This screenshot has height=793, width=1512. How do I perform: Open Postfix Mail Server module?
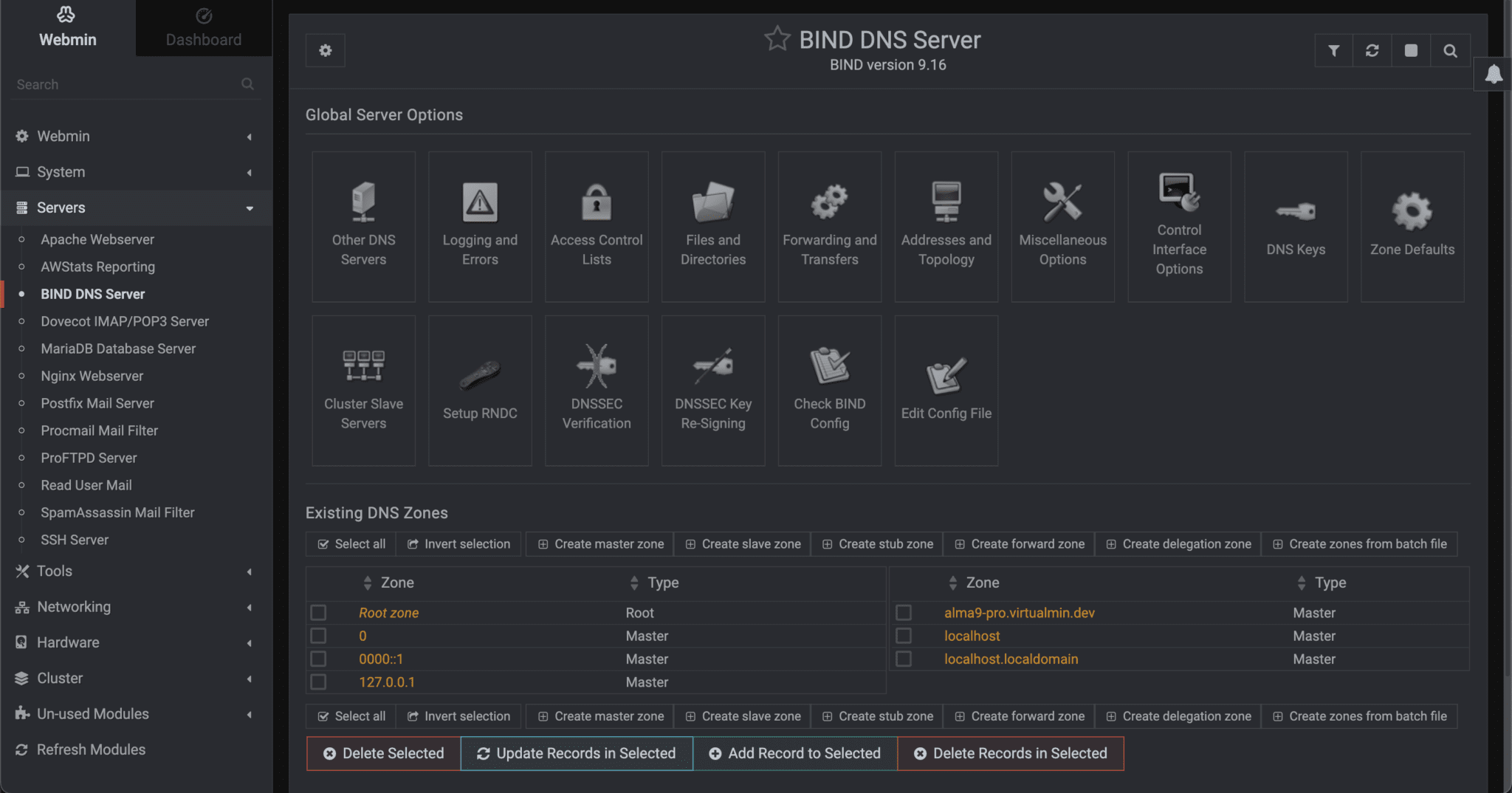tap(97, 403)
